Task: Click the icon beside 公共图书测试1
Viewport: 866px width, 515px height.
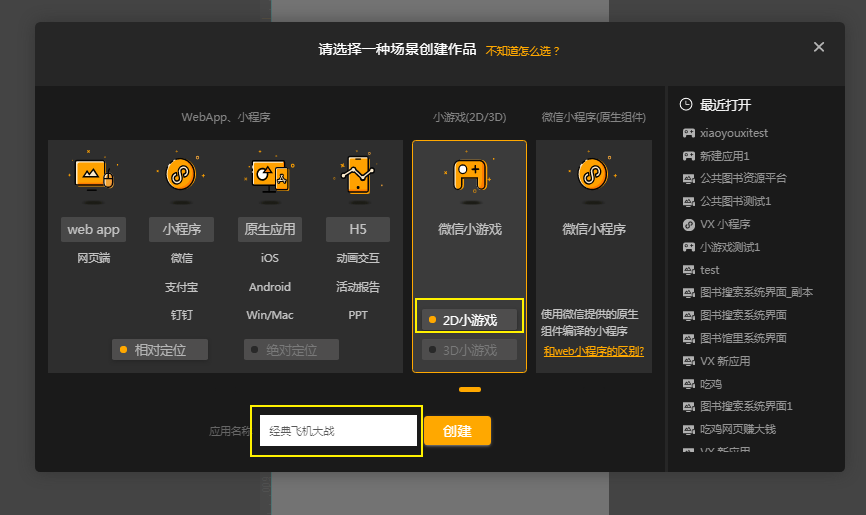Action: [x=689, y=202]
